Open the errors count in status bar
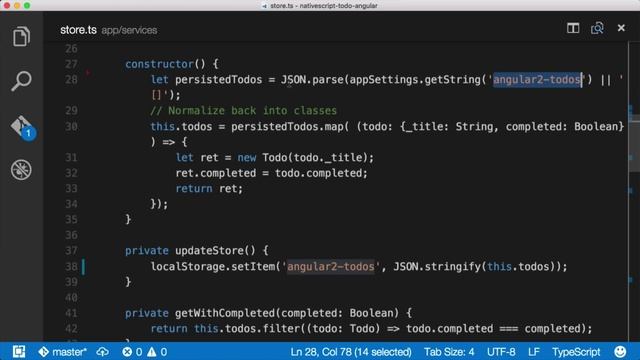640x360 pixels. pyautogui.click(x=132, y=351)
